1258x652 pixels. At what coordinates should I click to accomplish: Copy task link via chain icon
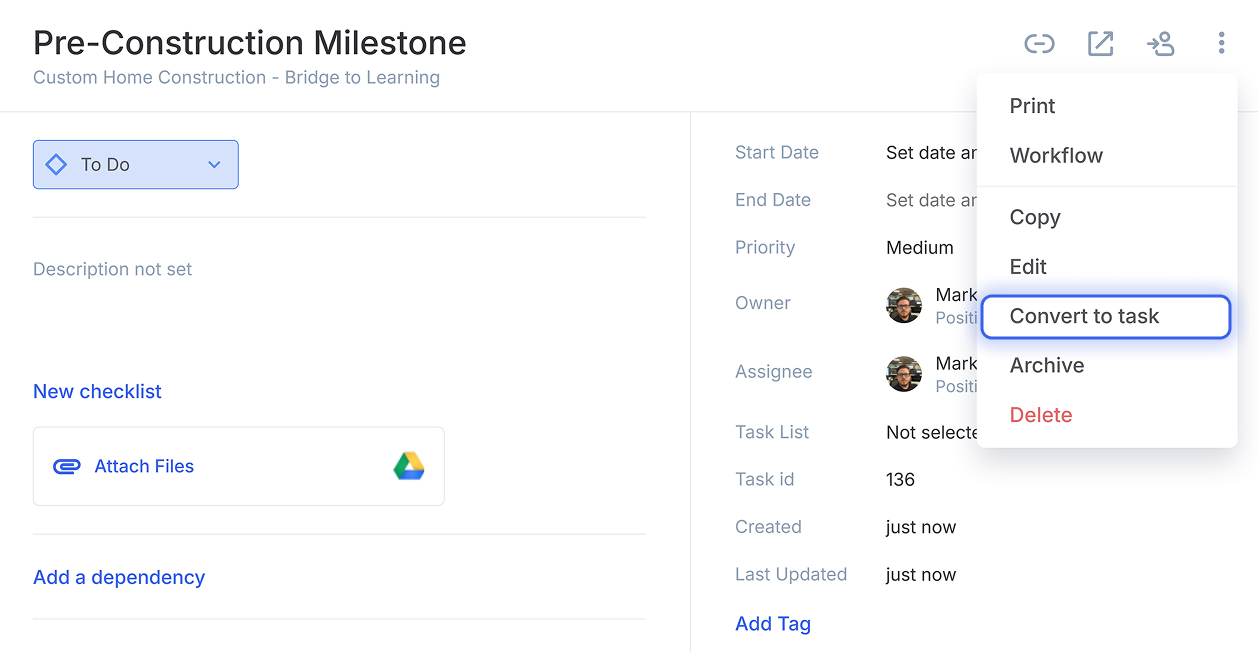[x=1039, y=44]
